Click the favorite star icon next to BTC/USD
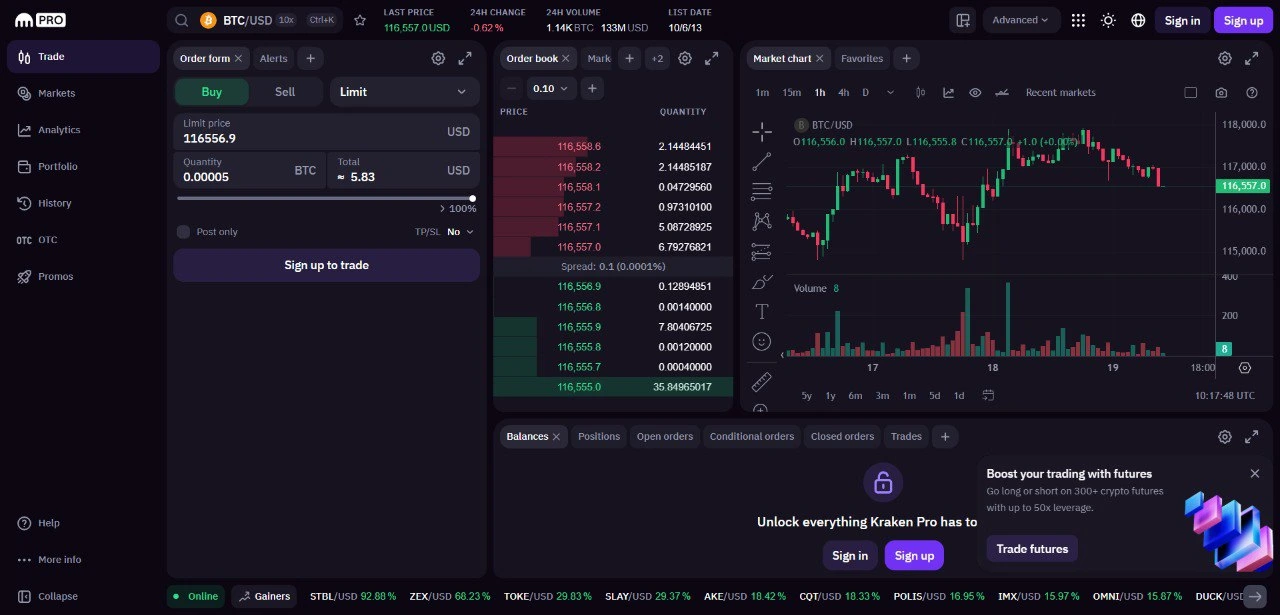1280x615 pixels. coord(360,20)
